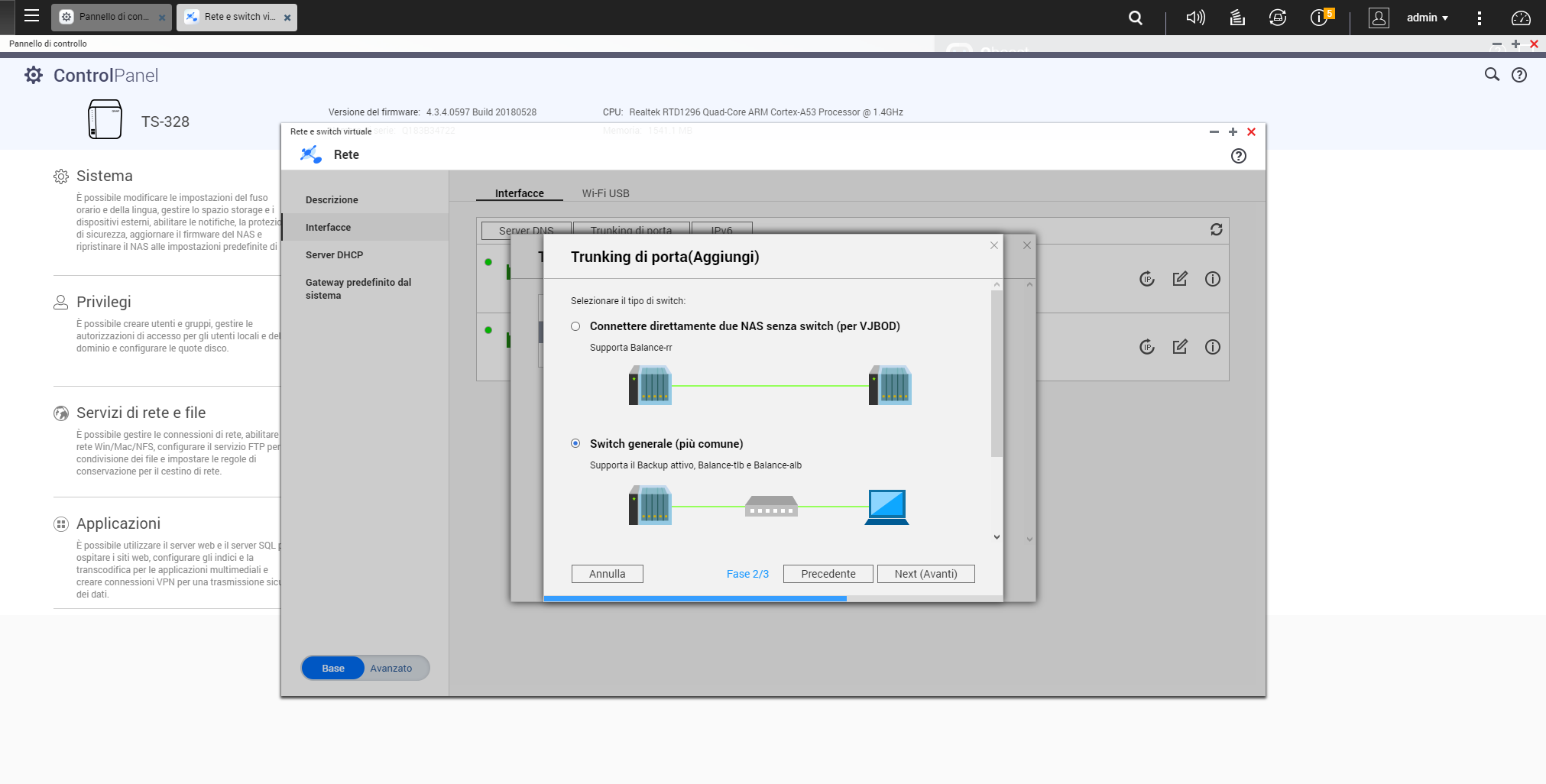
Task: Open the Rete help icon
Action: (x=1238, y=156)
